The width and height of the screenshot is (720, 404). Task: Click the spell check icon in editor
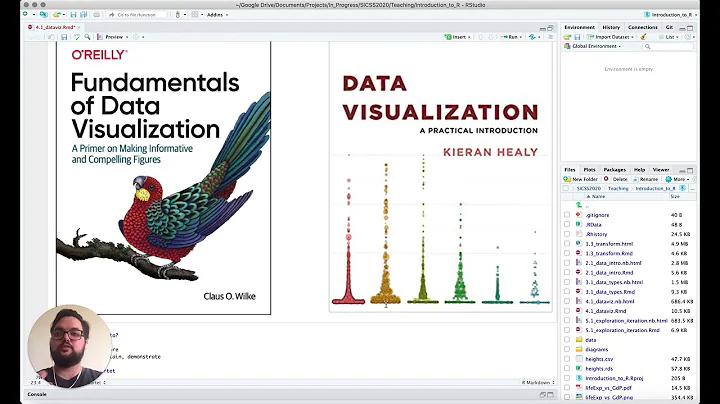tap(77, 37)
